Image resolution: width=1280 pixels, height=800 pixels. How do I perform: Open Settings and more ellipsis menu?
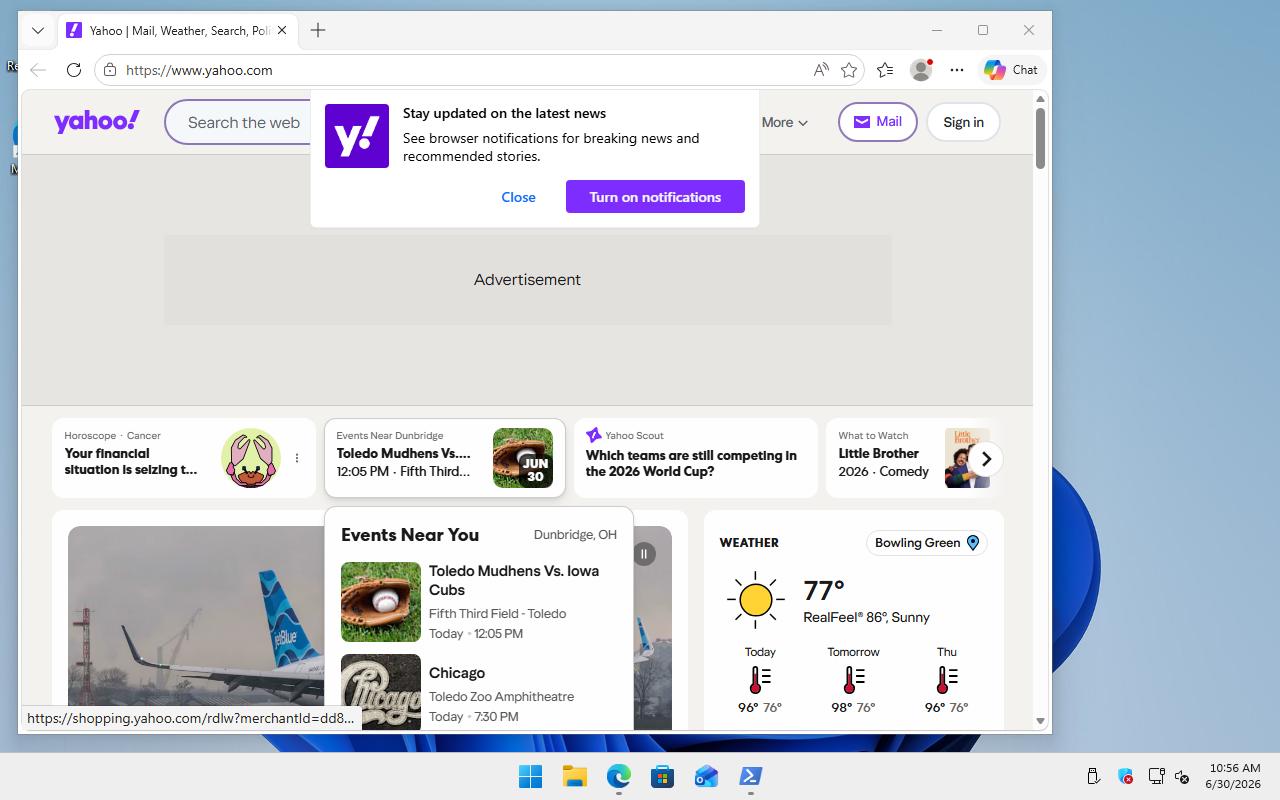[x=957, y=70]
